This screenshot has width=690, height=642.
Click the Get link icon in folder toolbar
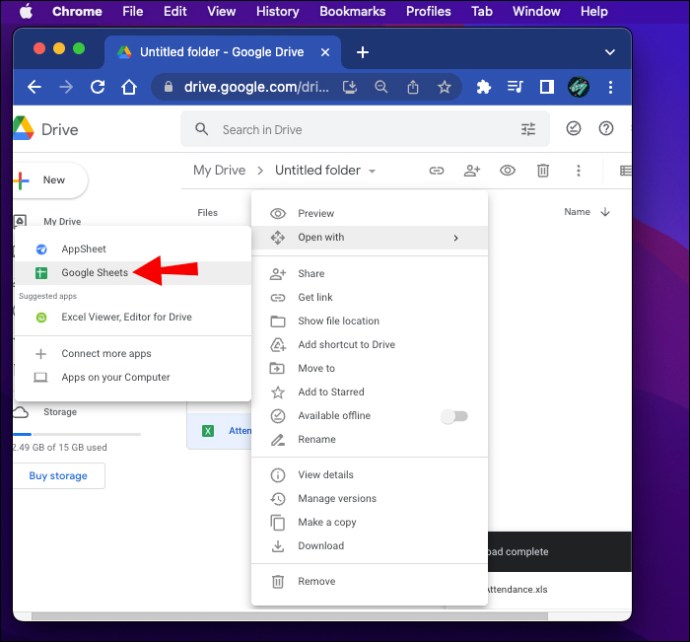(436, 170)
